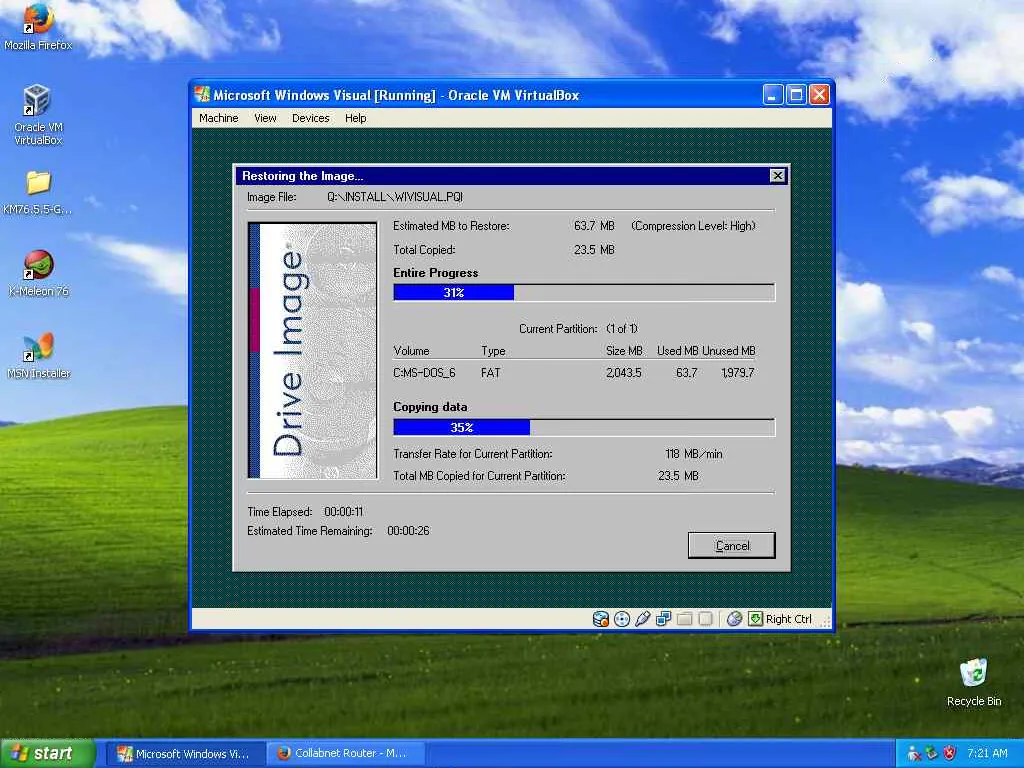Click the mouse integration icon in VirtualBox status bar

point(734,618)
